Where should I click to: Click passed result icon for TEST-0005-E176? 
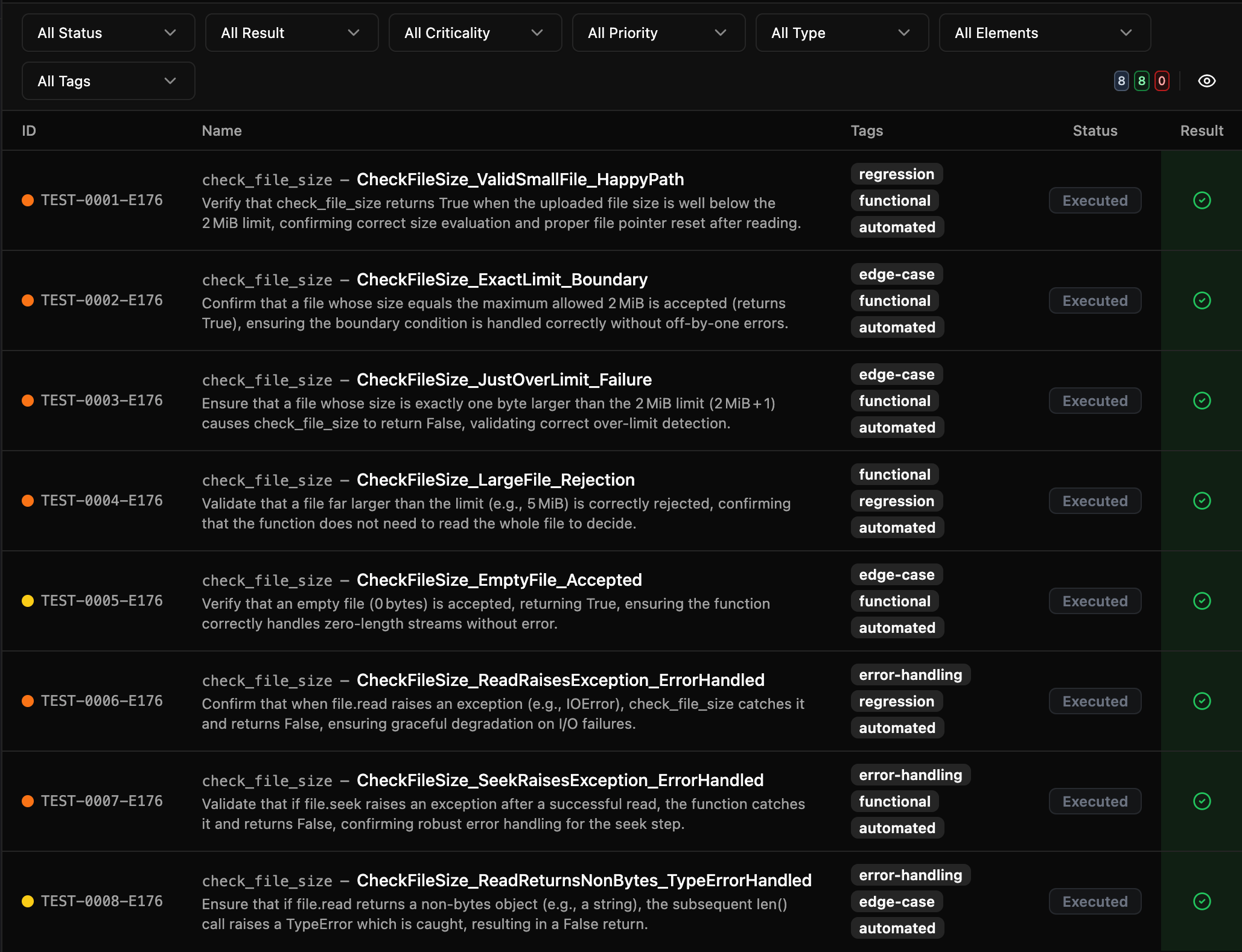1202,601
